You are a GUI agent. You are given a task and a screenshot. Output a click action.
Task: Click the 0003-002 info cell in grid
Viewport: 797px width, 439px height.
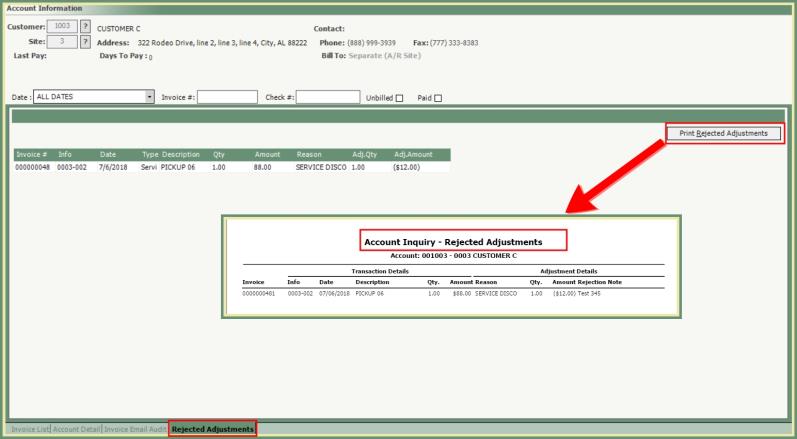71,167
